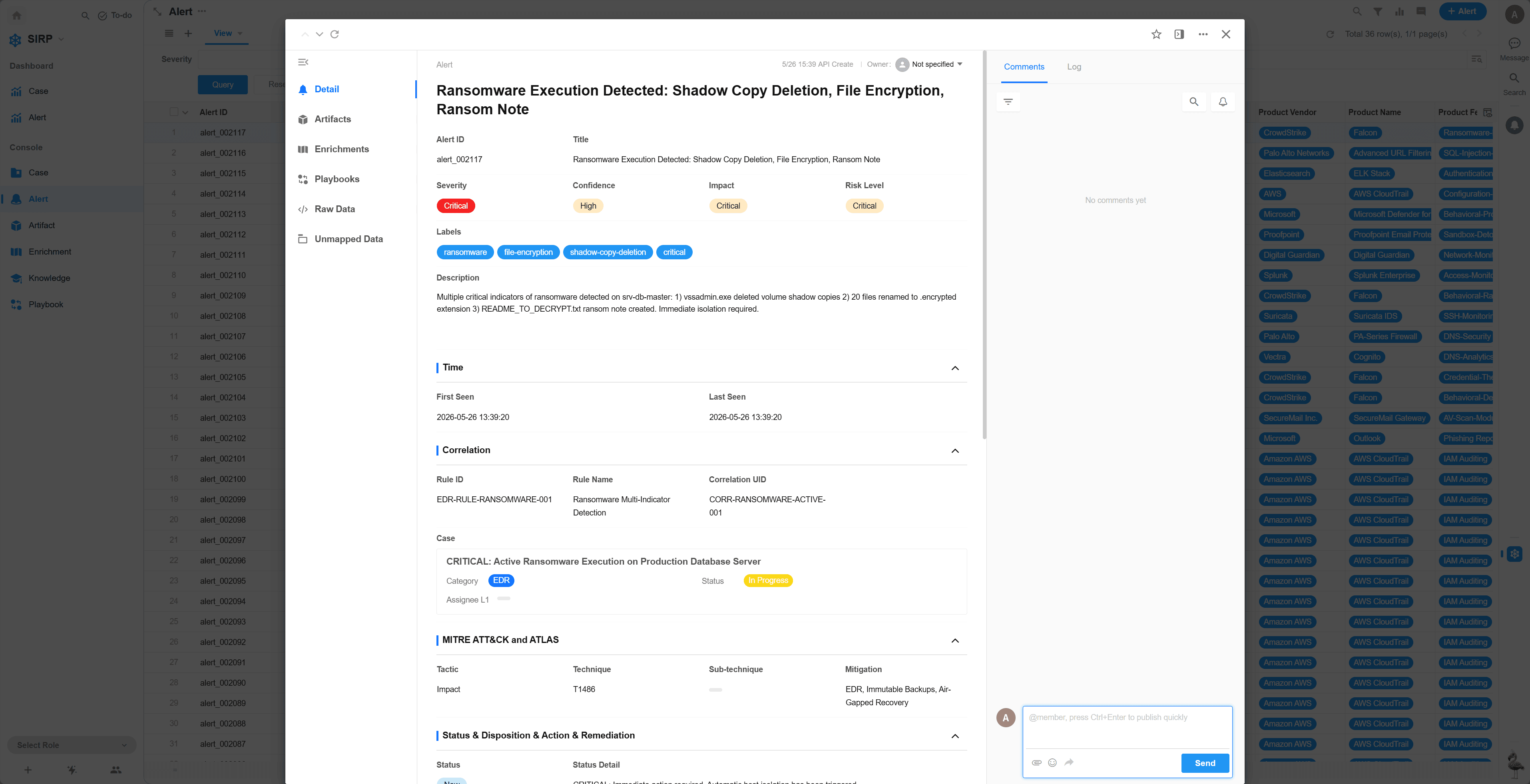Click the 'ransomware' label tag
Image resolution: width=1530 pixels, height=784 pixels.
coord(465,253)
